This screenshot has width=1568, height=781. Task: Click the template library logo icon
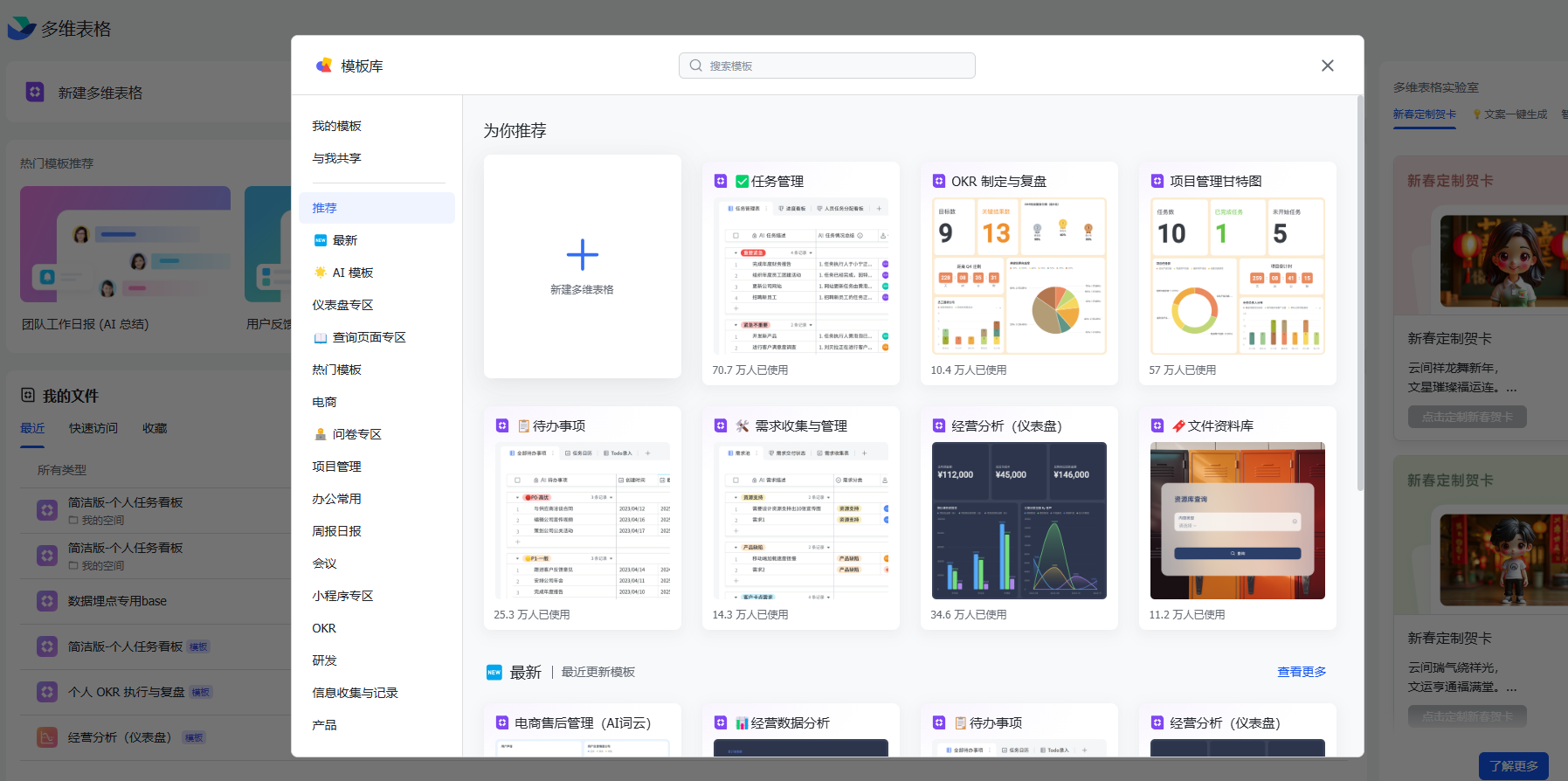[324, 66]
